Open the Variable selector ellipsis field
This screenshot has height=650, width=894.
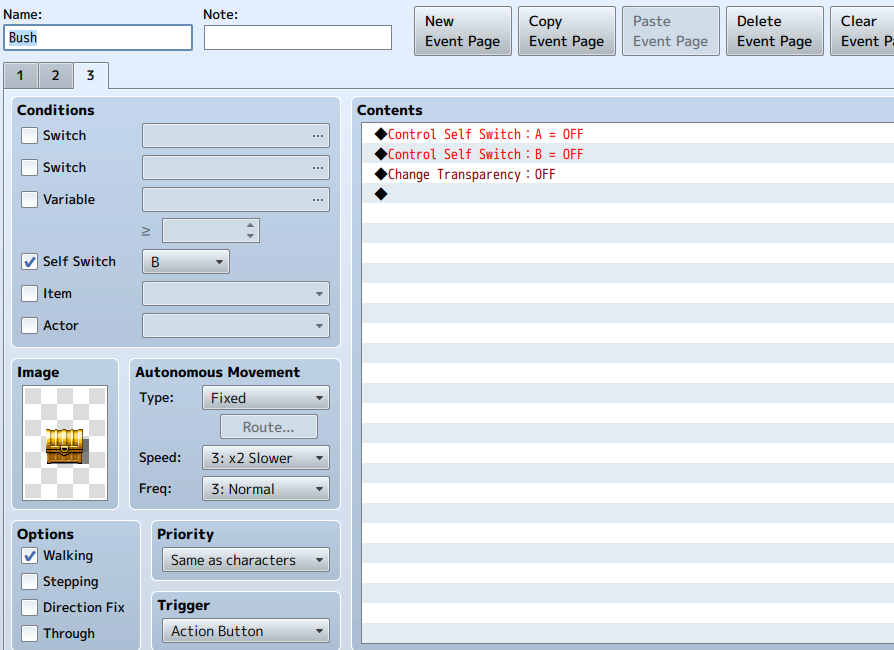(236, 200)
